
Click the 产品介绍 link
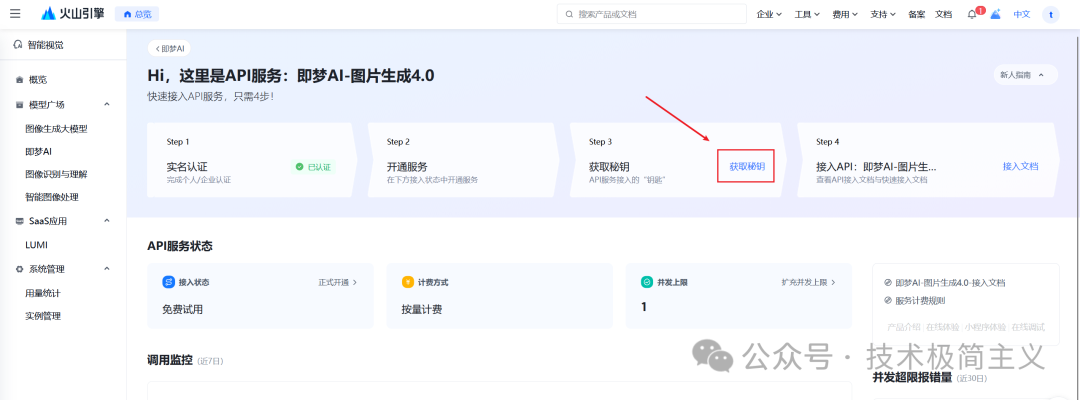[x=904, y=326]
